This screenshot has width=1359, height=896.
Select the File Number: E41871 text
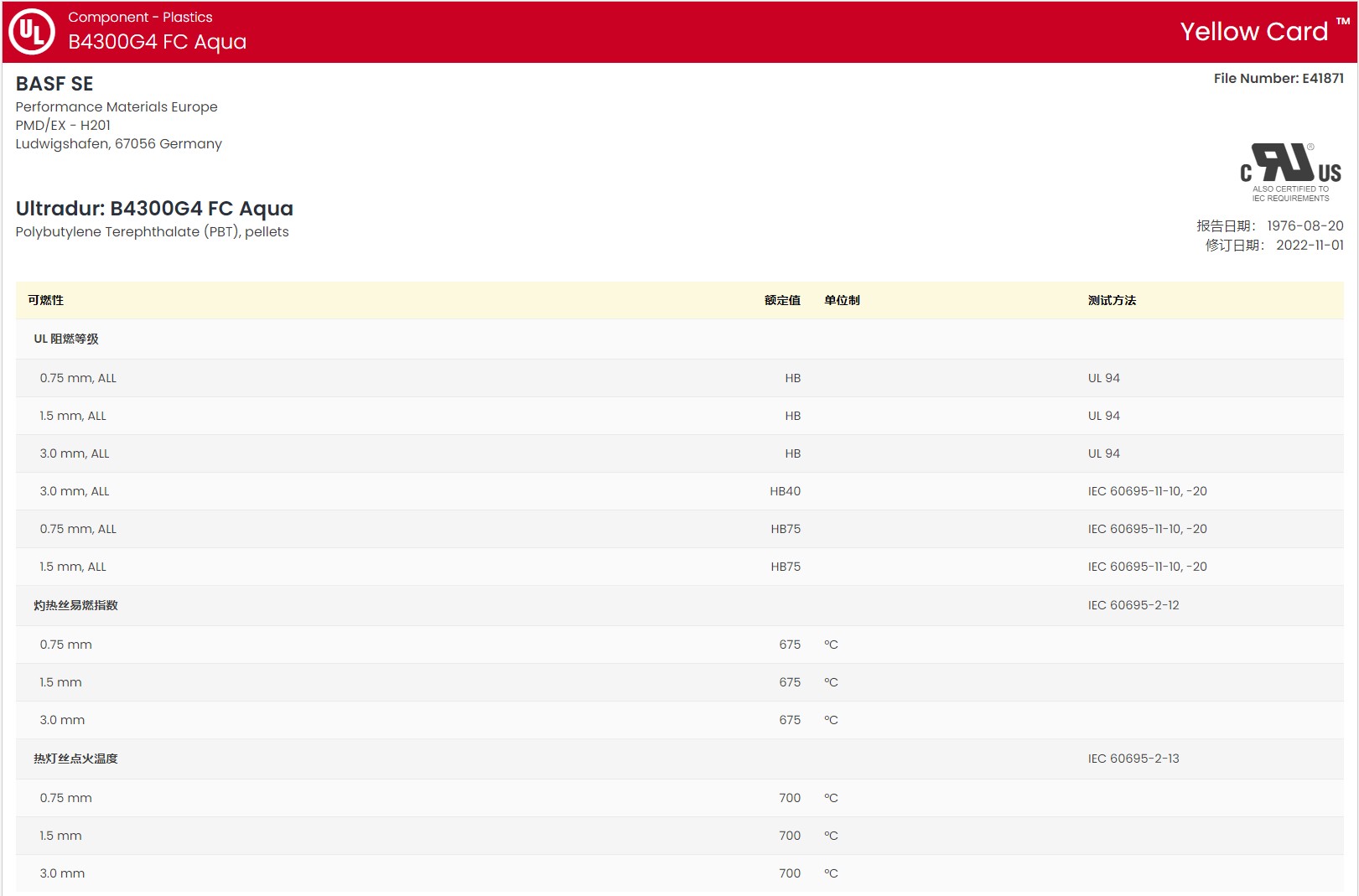[1279, 78]
